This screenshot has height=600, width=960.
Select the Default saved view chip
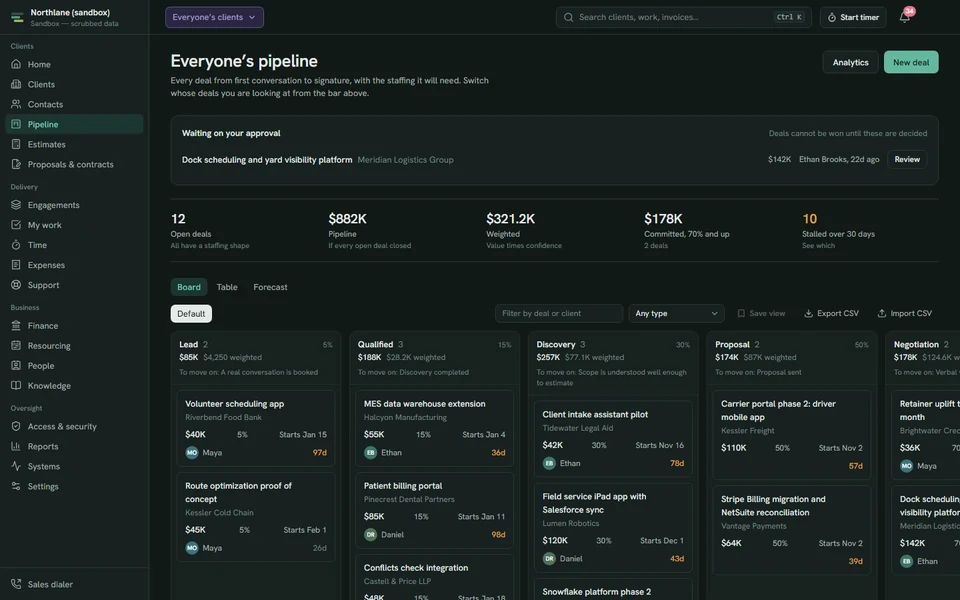click(x=191, y=313)
